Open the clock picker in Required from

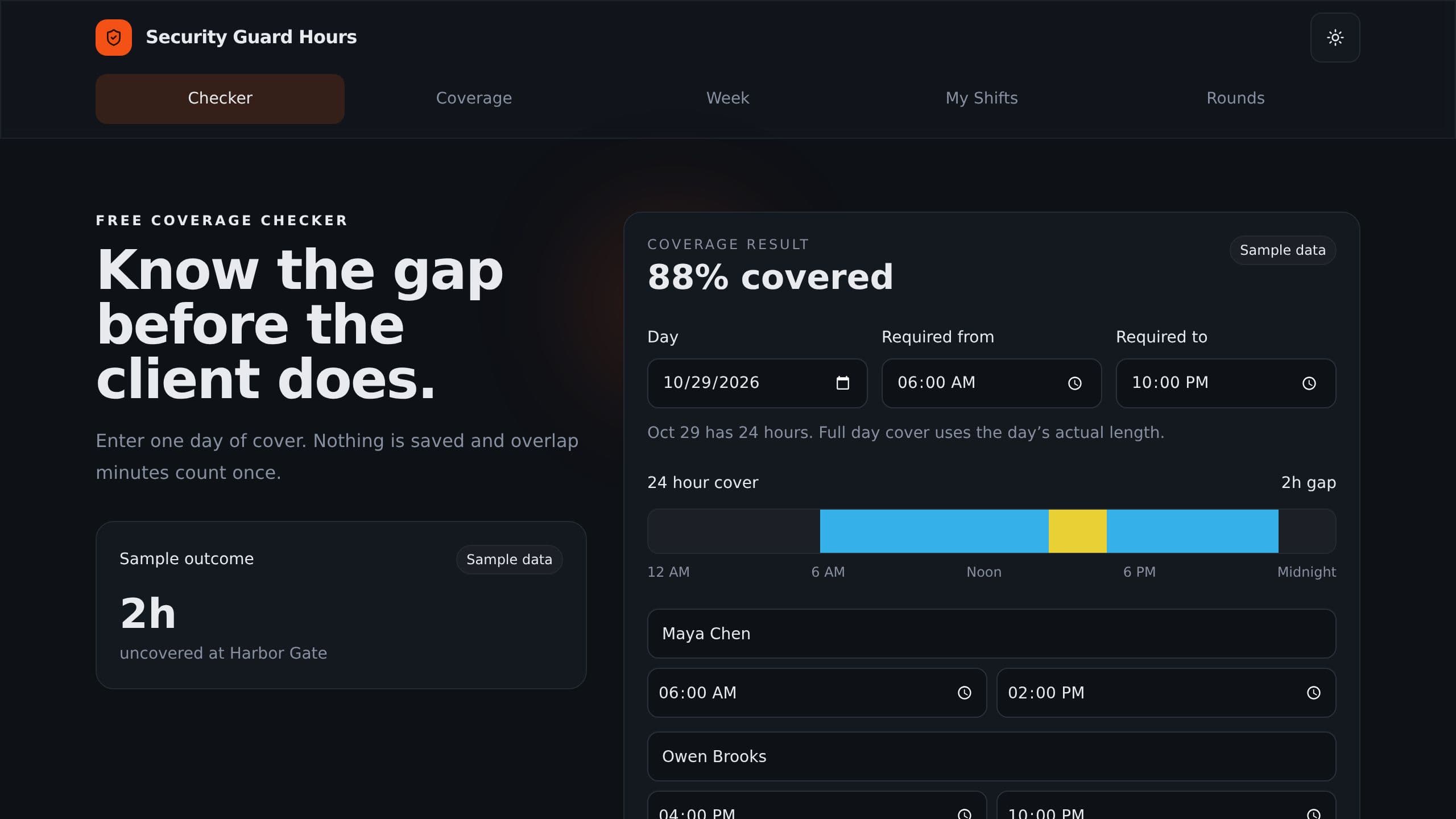point(1074,383)
